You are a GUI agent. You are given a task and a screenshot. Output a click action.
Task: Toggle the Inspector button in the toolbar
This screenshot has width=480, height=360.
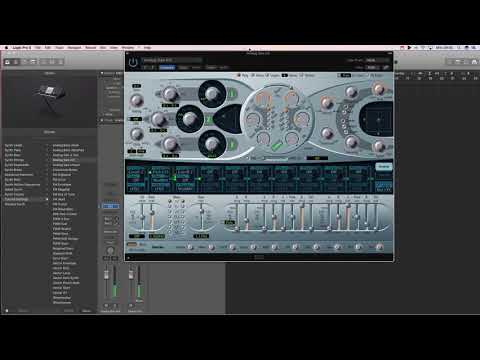click(16, 62)
